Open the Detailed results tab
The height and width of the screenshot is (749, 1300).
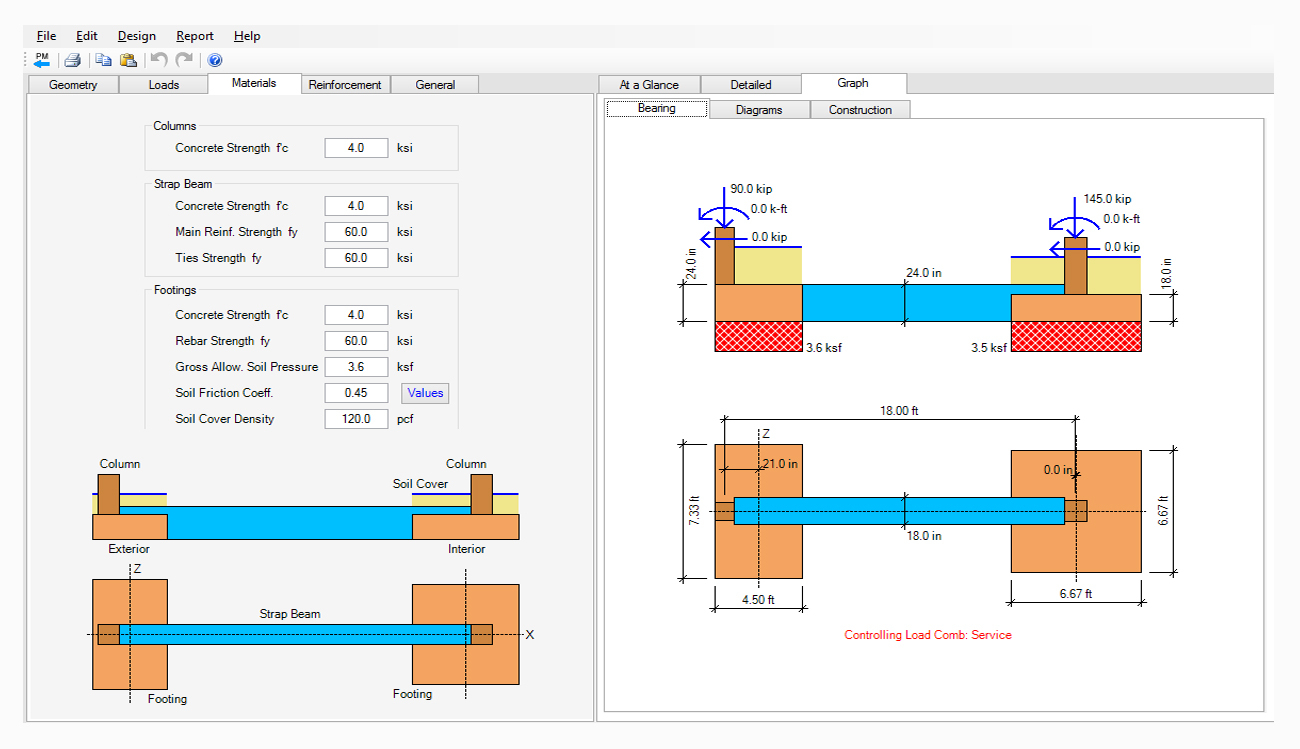[751, 85]
